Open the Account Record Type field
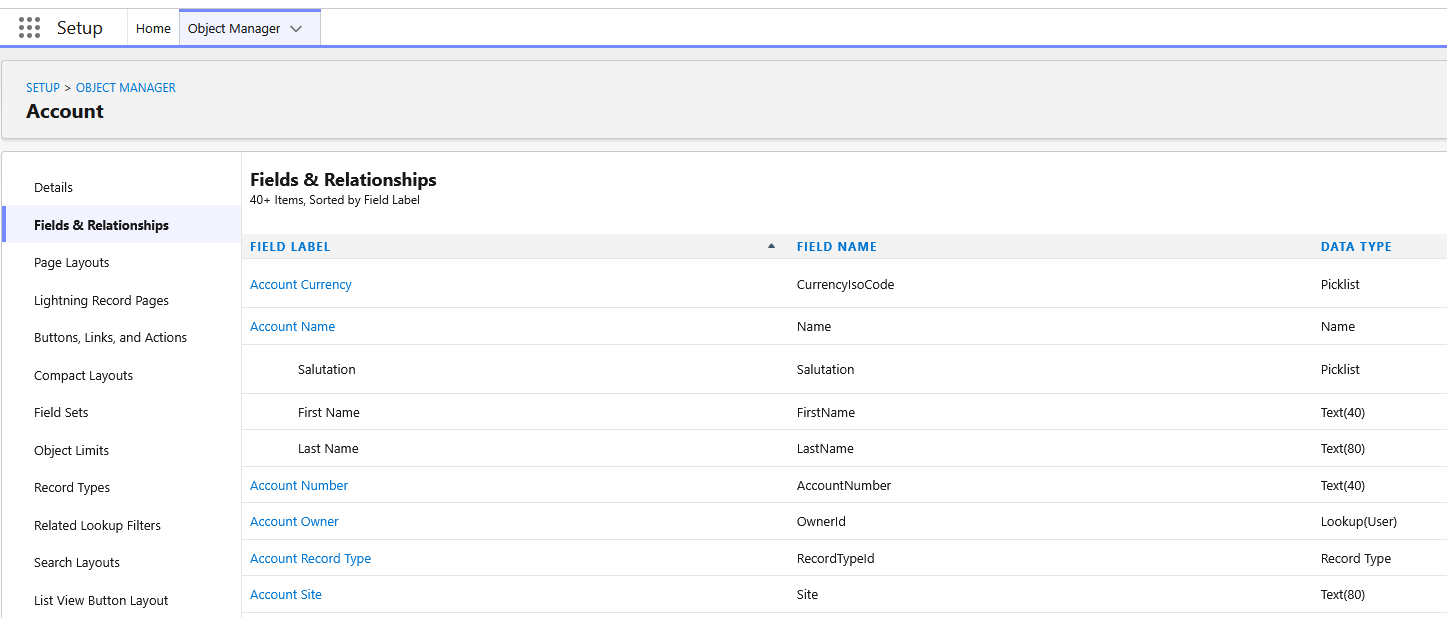 coord(310,559)
